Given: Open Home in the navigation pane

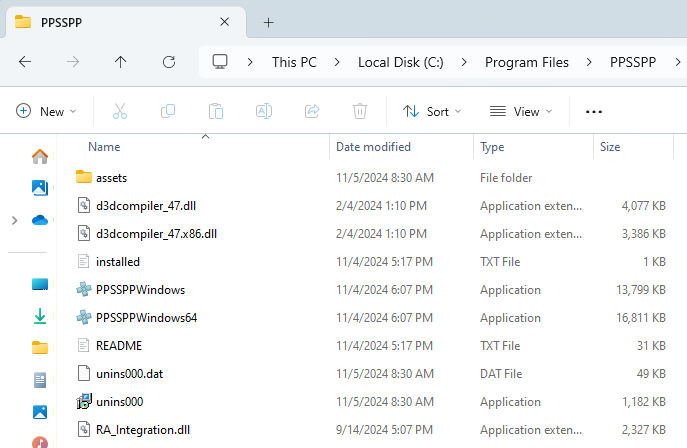Looking at the screenshot, I should [40, 156].
